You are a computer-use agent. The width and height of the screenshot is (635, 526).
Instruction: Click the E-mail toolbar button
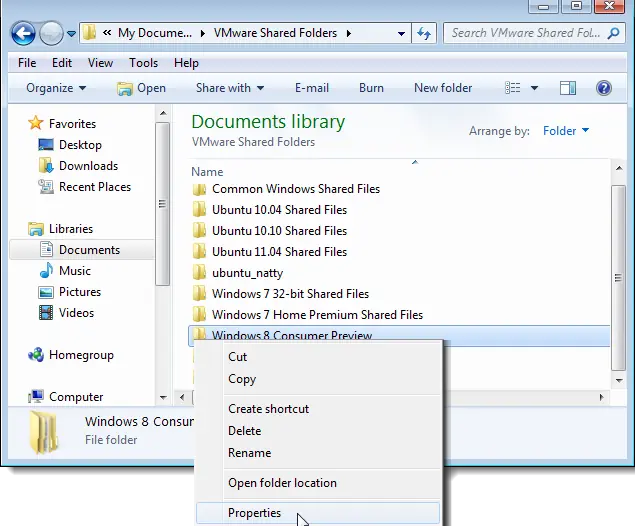tap(311, 88)
